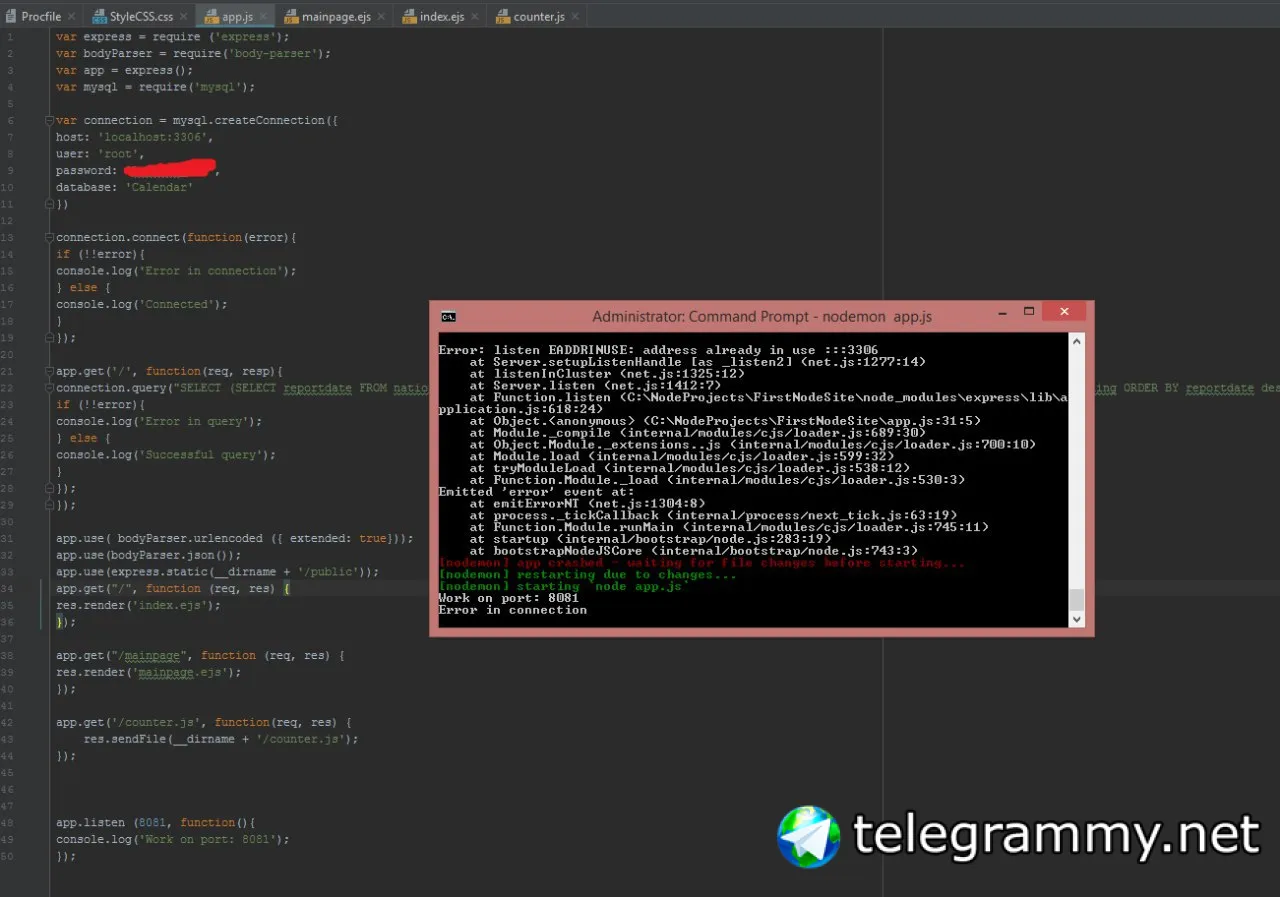The height and width of the screenshot is (897, 1280).
Task: Click the red 'app crashed' nodemon message
Action: click(702, 563)
